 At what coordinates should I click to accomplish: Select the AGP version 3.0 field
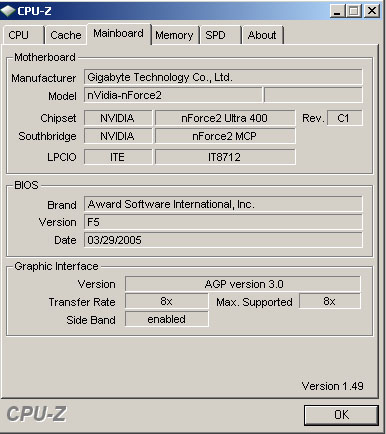pyautogui.click(x=243, y=284)
